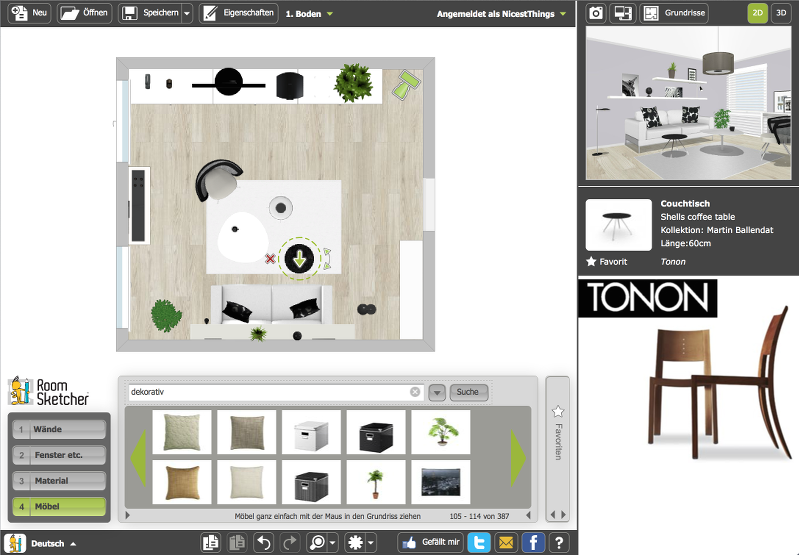The image size is (799, 555).
Task: Open the search options dropdown arrow
Action: [x=437, y=392]
